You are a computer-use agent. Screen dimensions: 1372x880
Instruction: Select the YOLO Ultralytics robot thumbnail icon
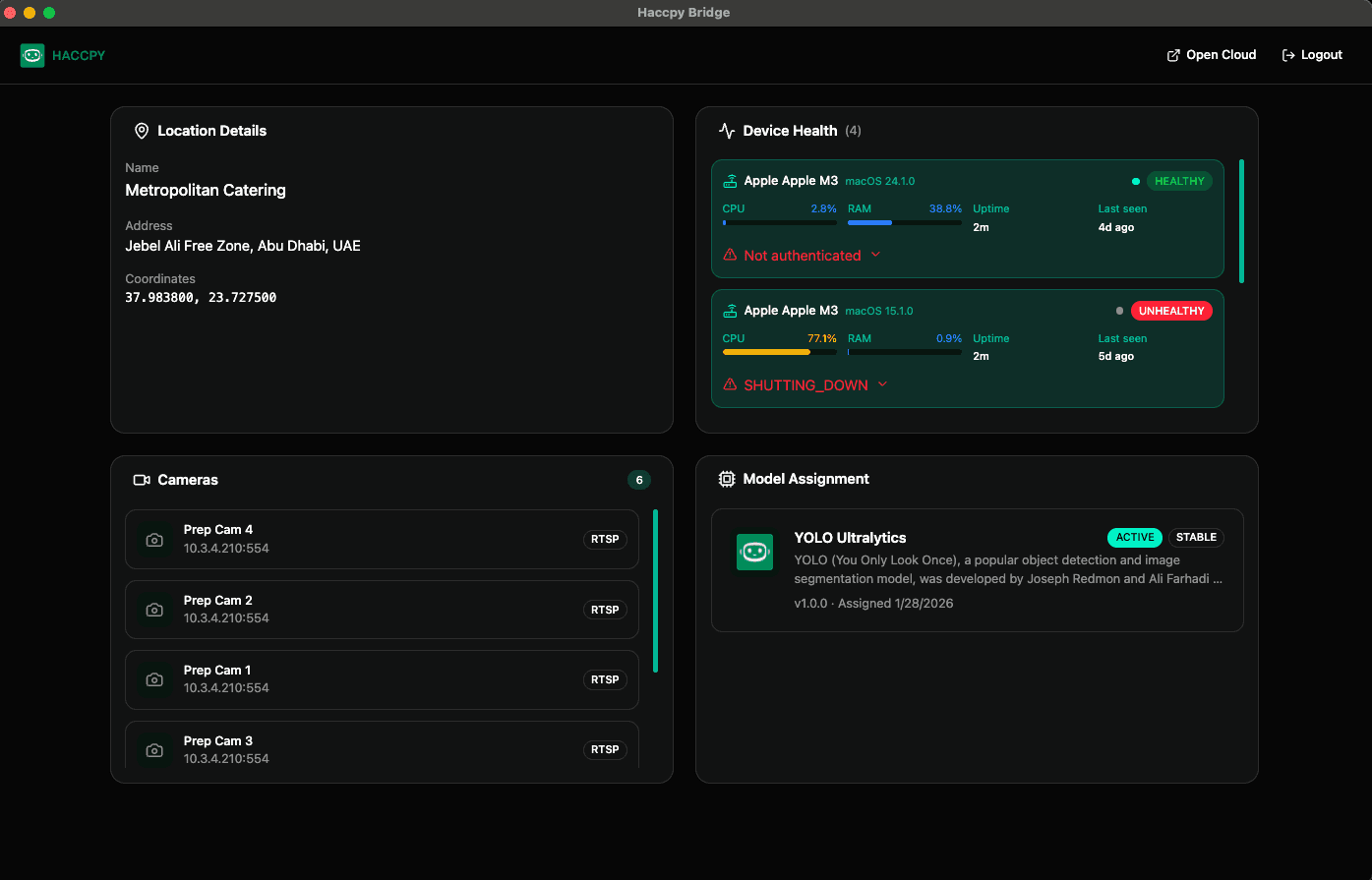click(x=754, y=552)
